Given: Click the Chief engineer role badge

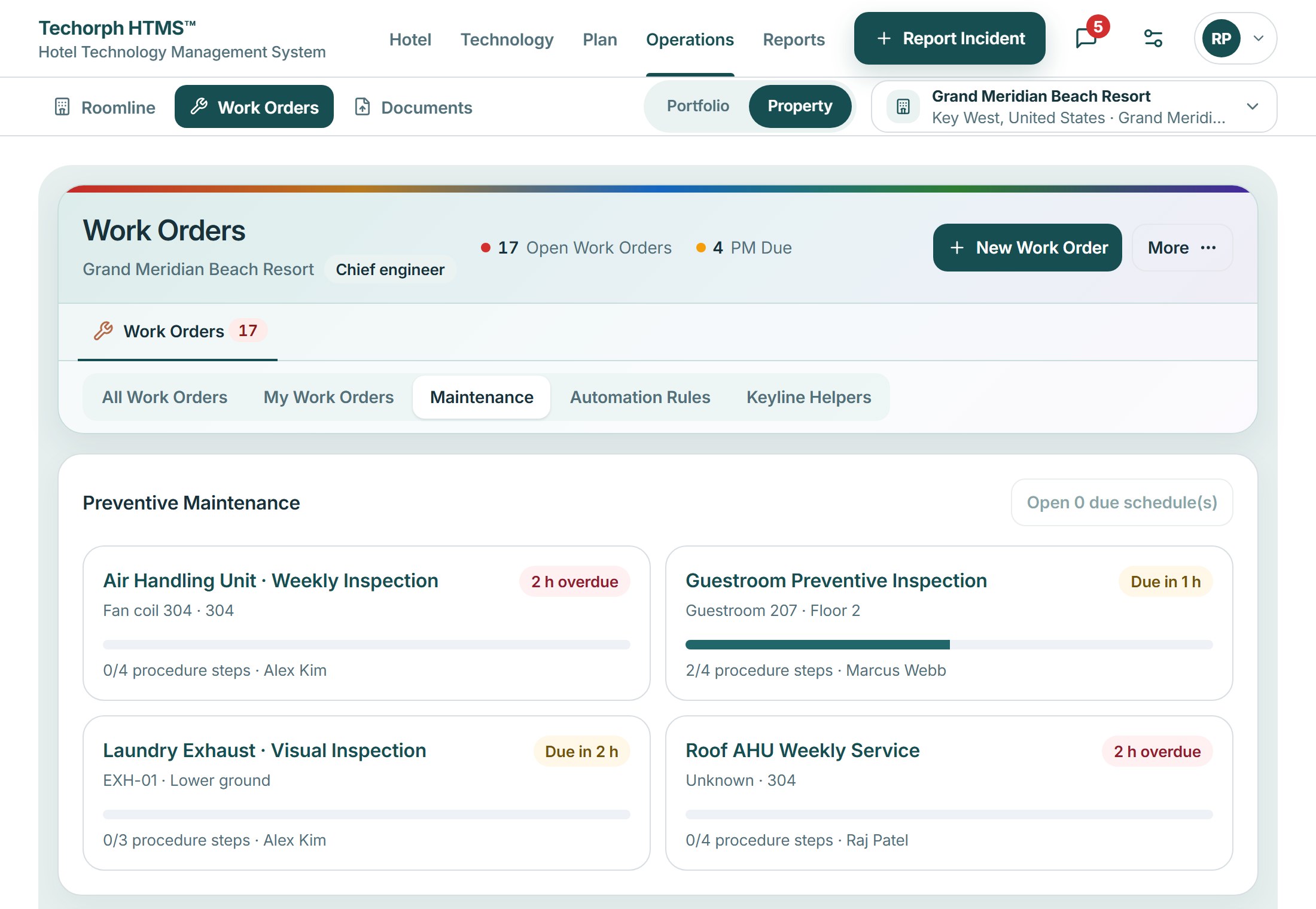Looking at the screenshot, I should 390,269.
